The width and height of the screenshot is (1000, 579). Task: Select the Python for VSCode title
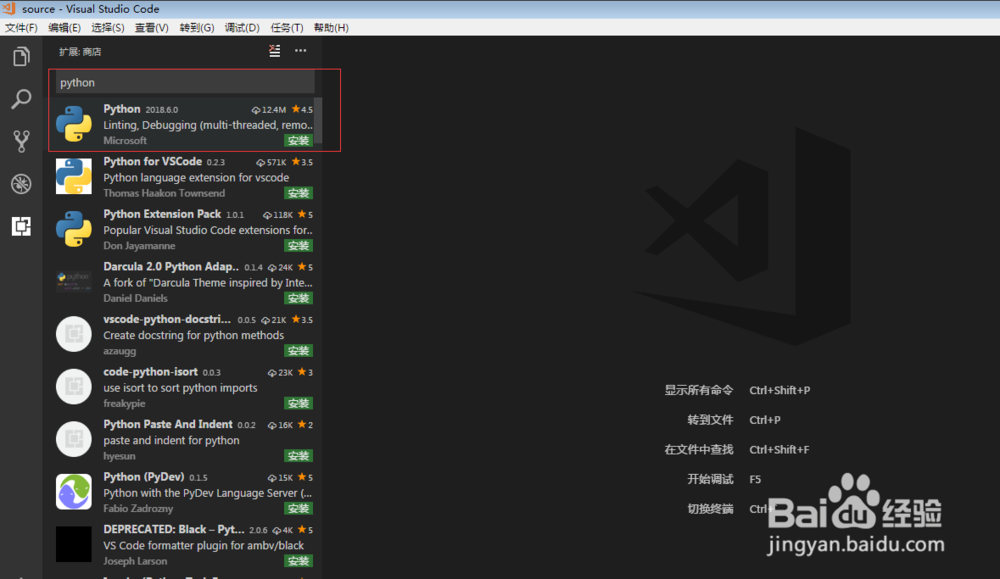click(x=152, y=161)
